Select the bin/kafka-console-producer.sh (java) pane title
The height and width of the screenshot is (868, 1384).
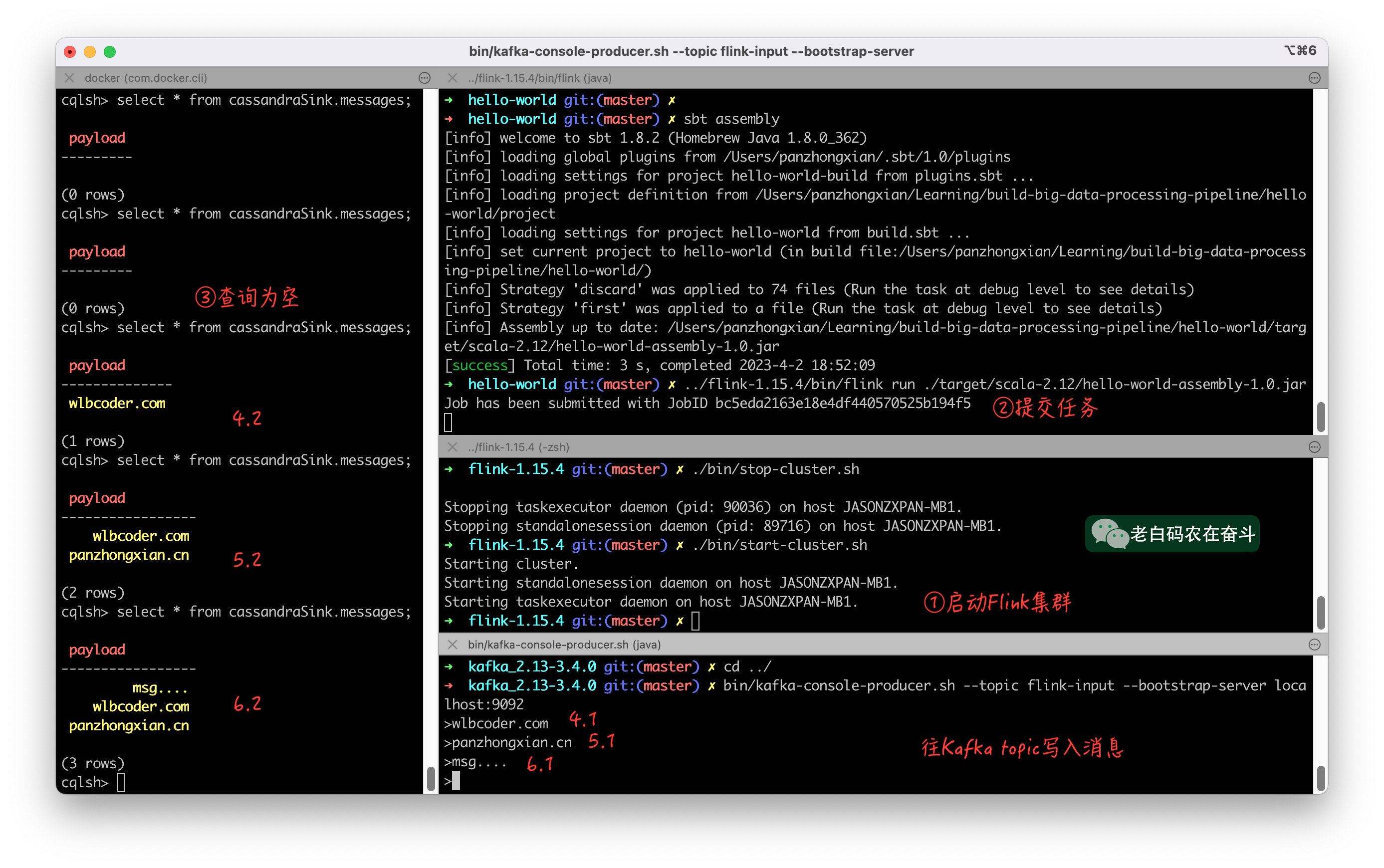click(564, 644)
